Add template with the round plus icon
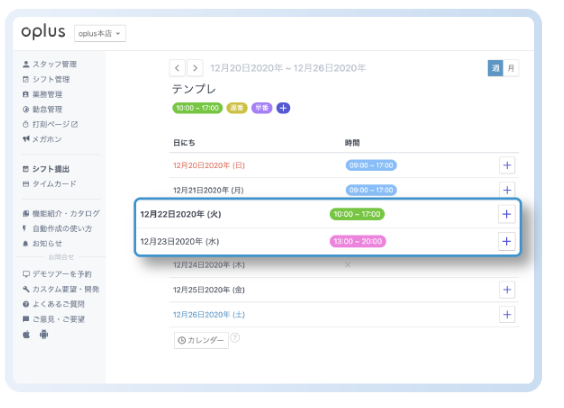564x408 pixels. point(283,108)
